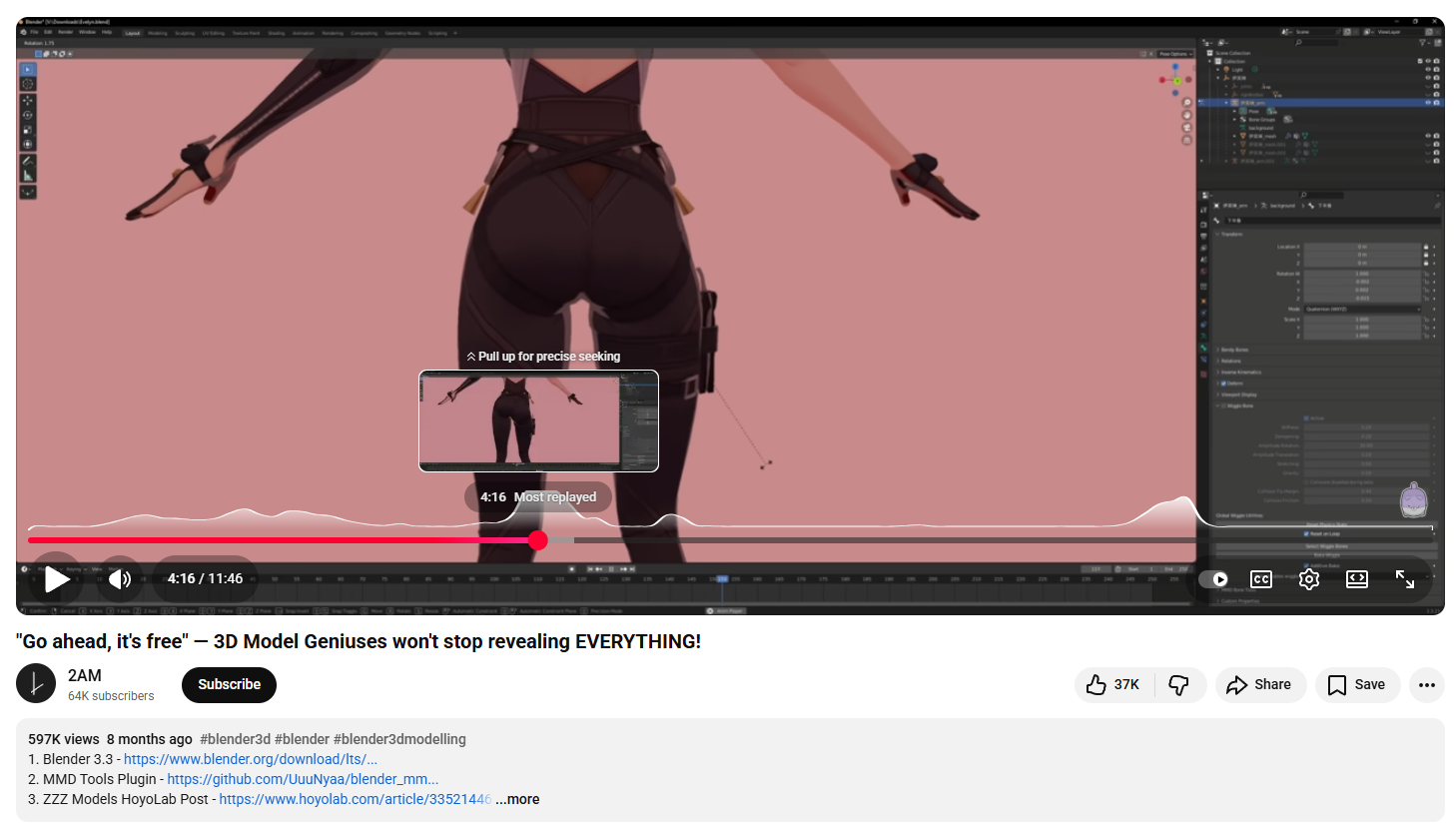Open the HoyoLab article link
Viewport: 1456px width, 833px height.
[355, 799]
